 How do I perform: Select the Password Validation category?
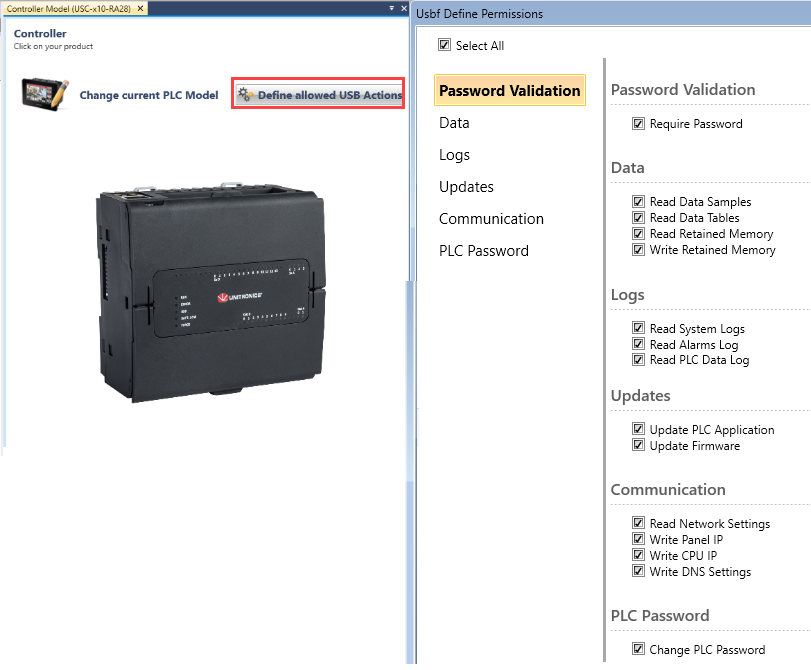[x=509, y=90]
